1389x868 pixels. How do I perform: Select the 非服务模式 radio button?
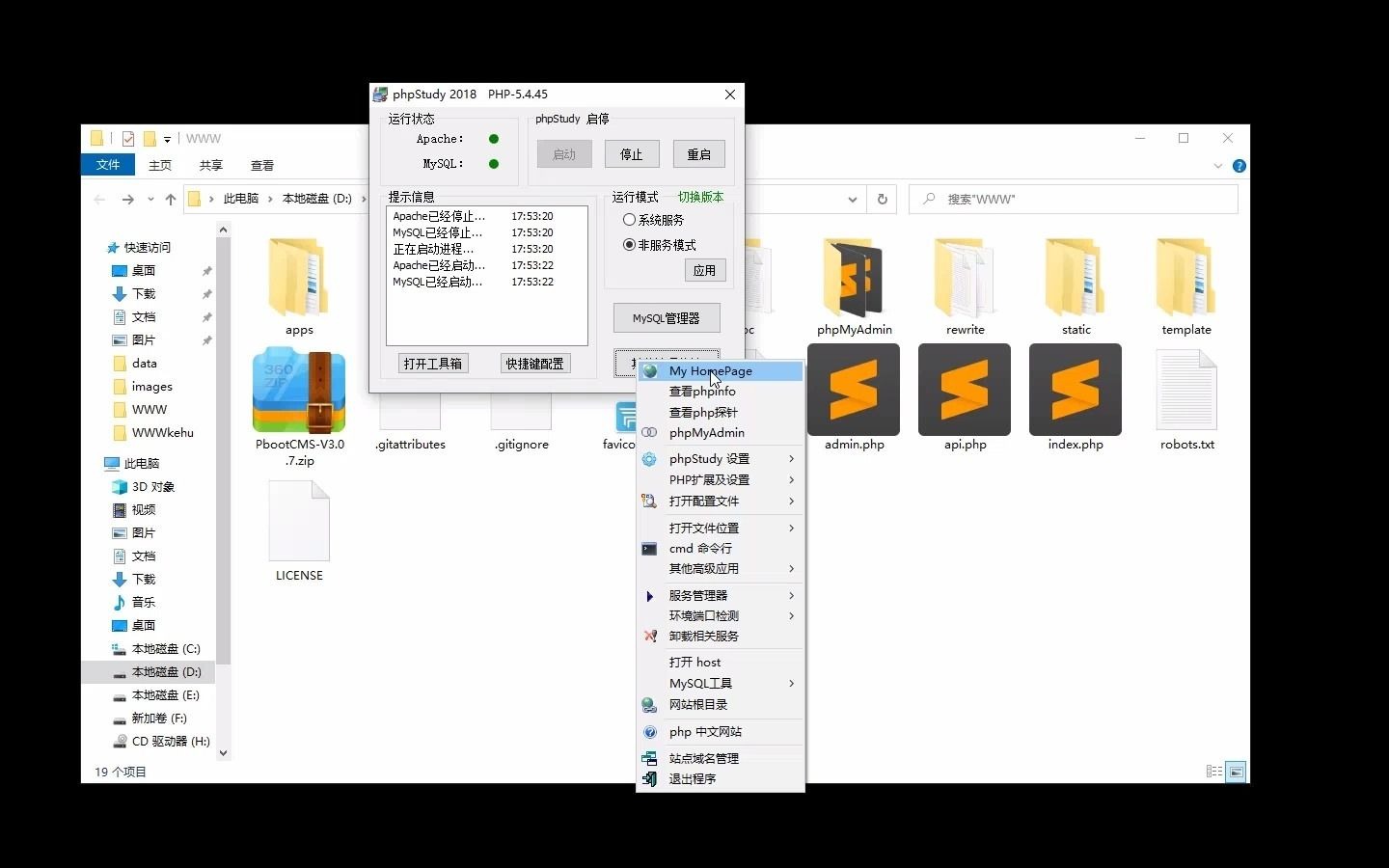[x=629, y=245]
